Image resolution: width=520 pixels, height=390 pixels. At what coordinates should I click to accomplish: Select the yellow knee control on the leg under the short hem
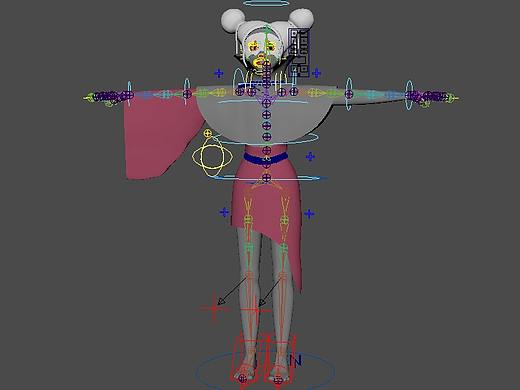pos(248,220)
